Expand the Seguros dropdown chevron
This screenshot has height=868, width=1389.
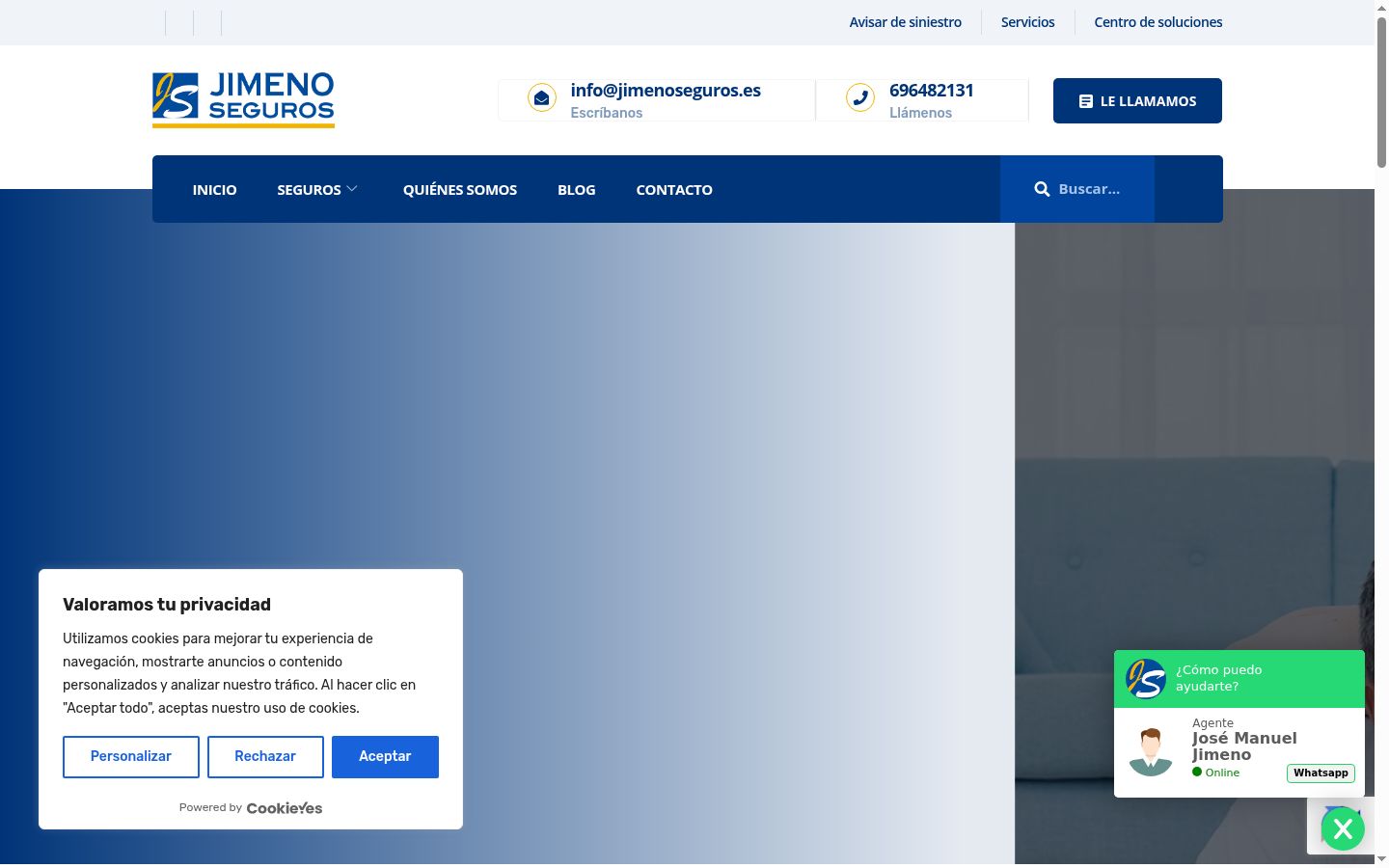[x=352, y=189]
